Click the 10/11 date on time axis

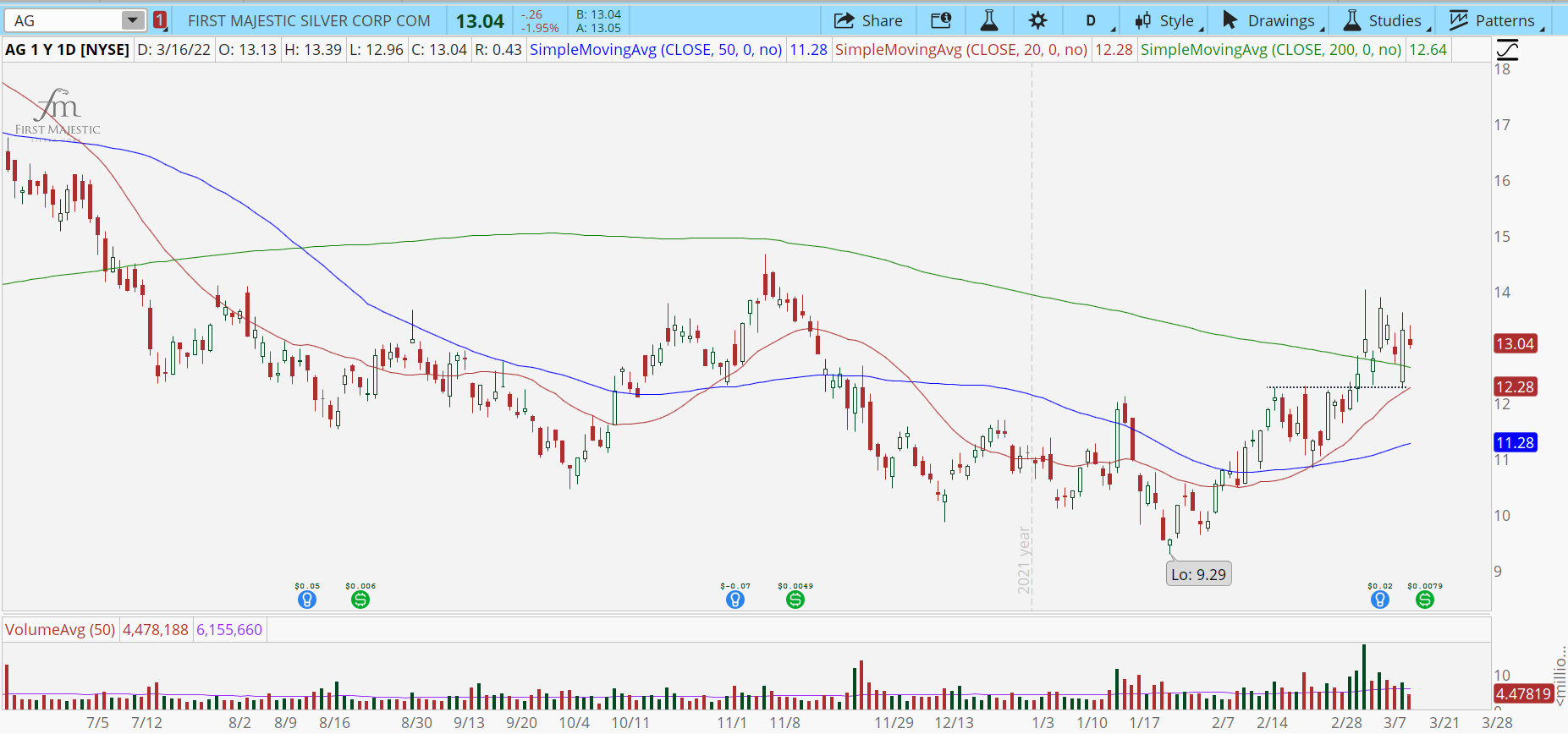click(630, 723)
